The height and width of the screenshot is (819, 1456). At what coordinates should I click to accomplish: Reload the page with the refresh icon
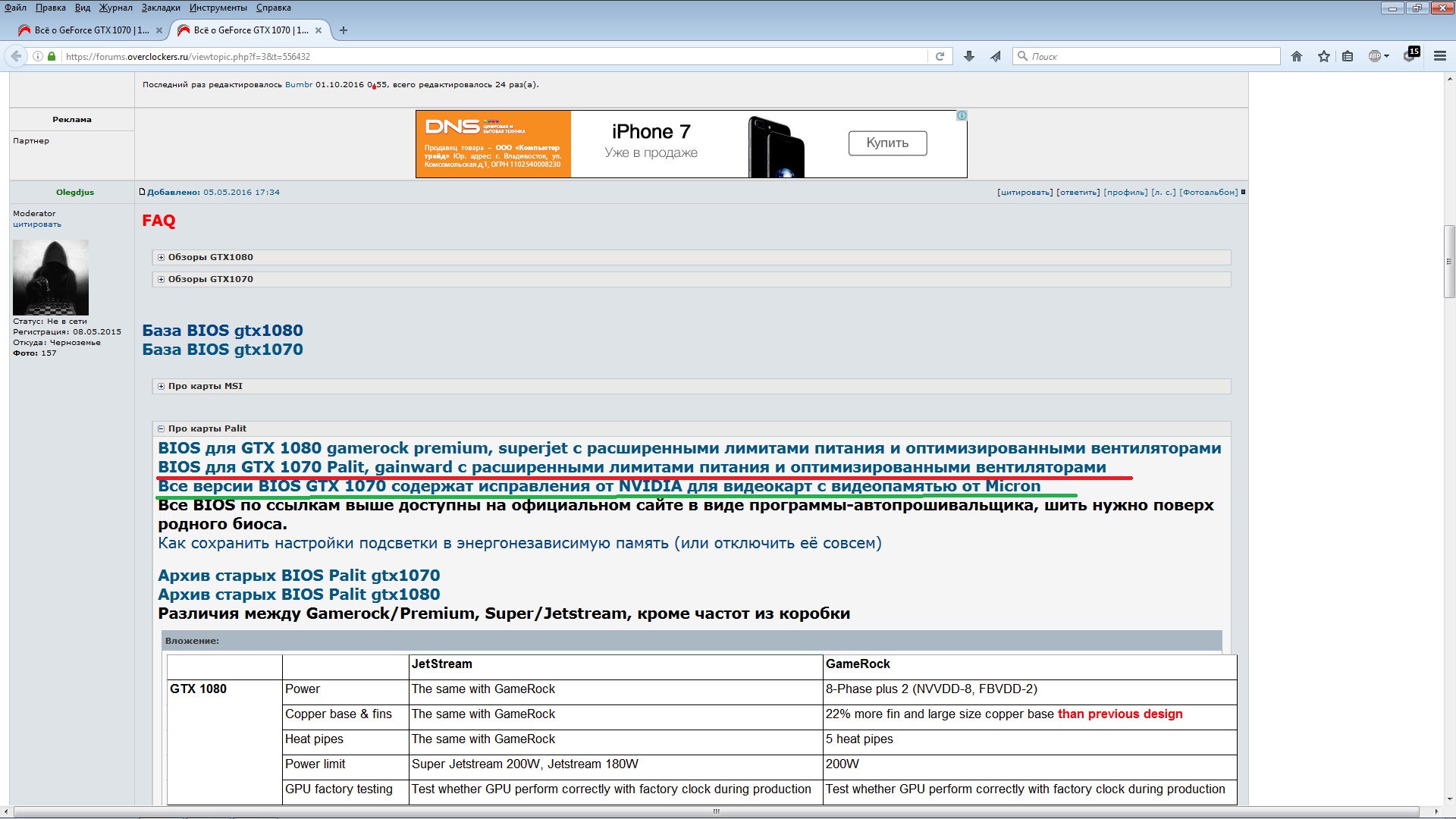[940, 56]
